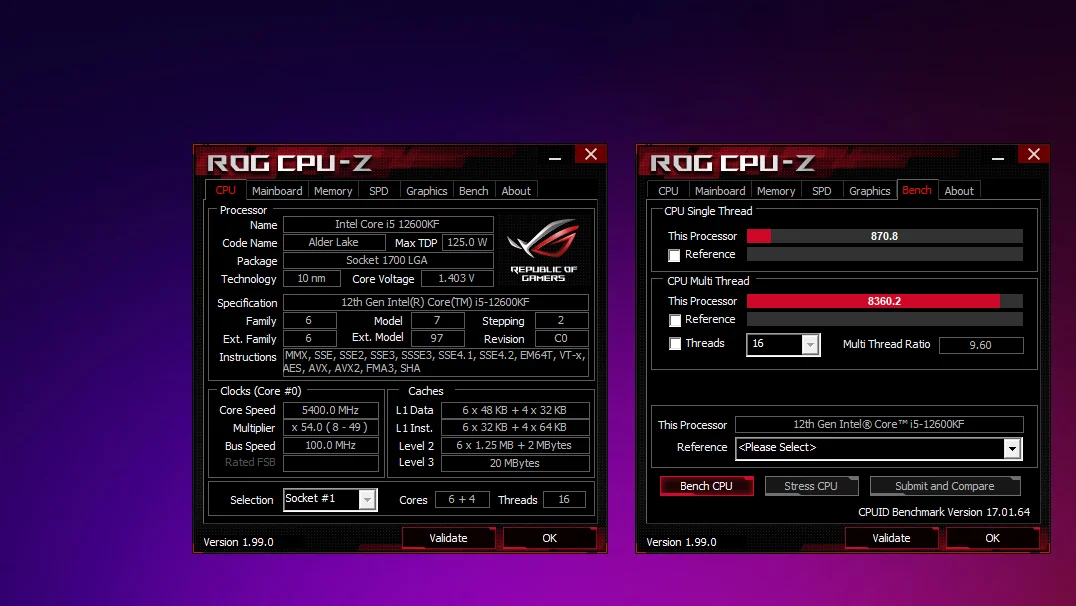1076x606 pixels.
Task: Open Mainboard tab in right window
Action: [720, 191]
